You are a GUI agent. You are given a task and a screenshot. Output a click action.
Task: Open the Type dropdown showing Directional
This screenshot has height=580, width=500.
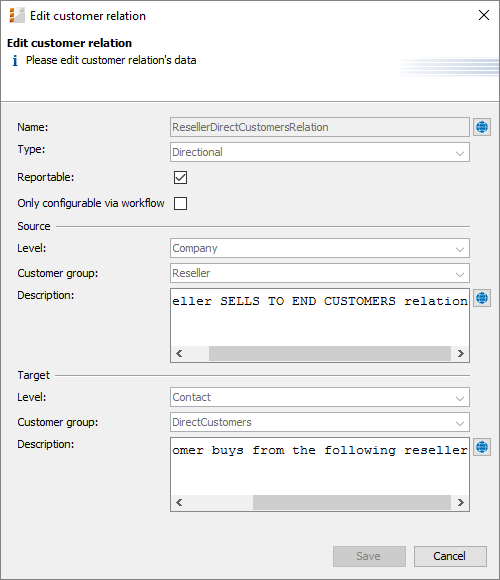(320, 152)
